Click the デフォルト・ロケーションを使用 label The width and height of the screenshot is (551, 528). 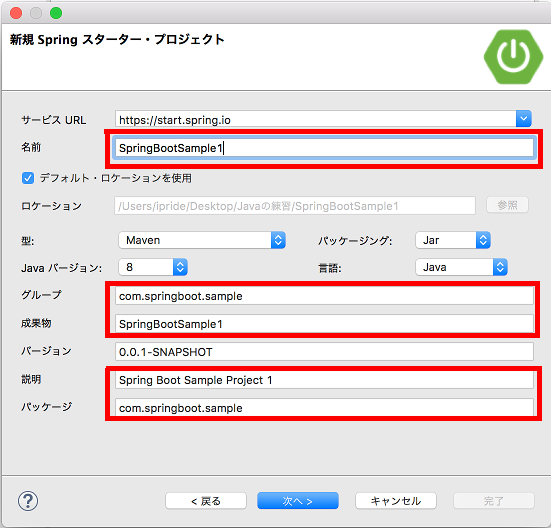click(x=116, y=178)
